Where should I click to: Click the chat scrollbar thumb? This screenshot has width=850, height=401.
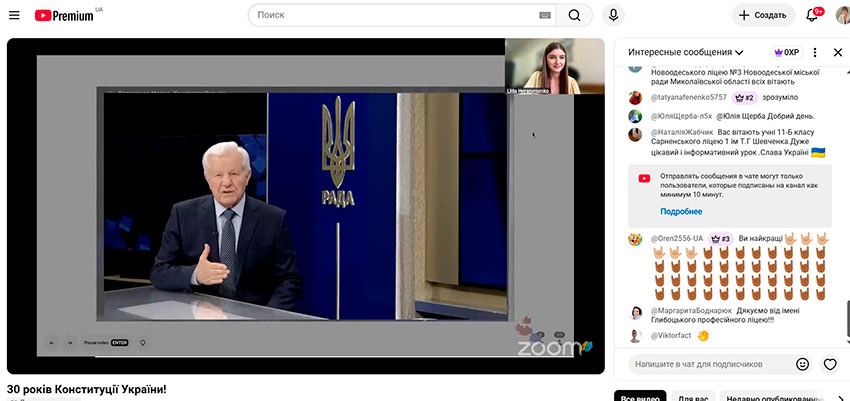pos(848,319)
